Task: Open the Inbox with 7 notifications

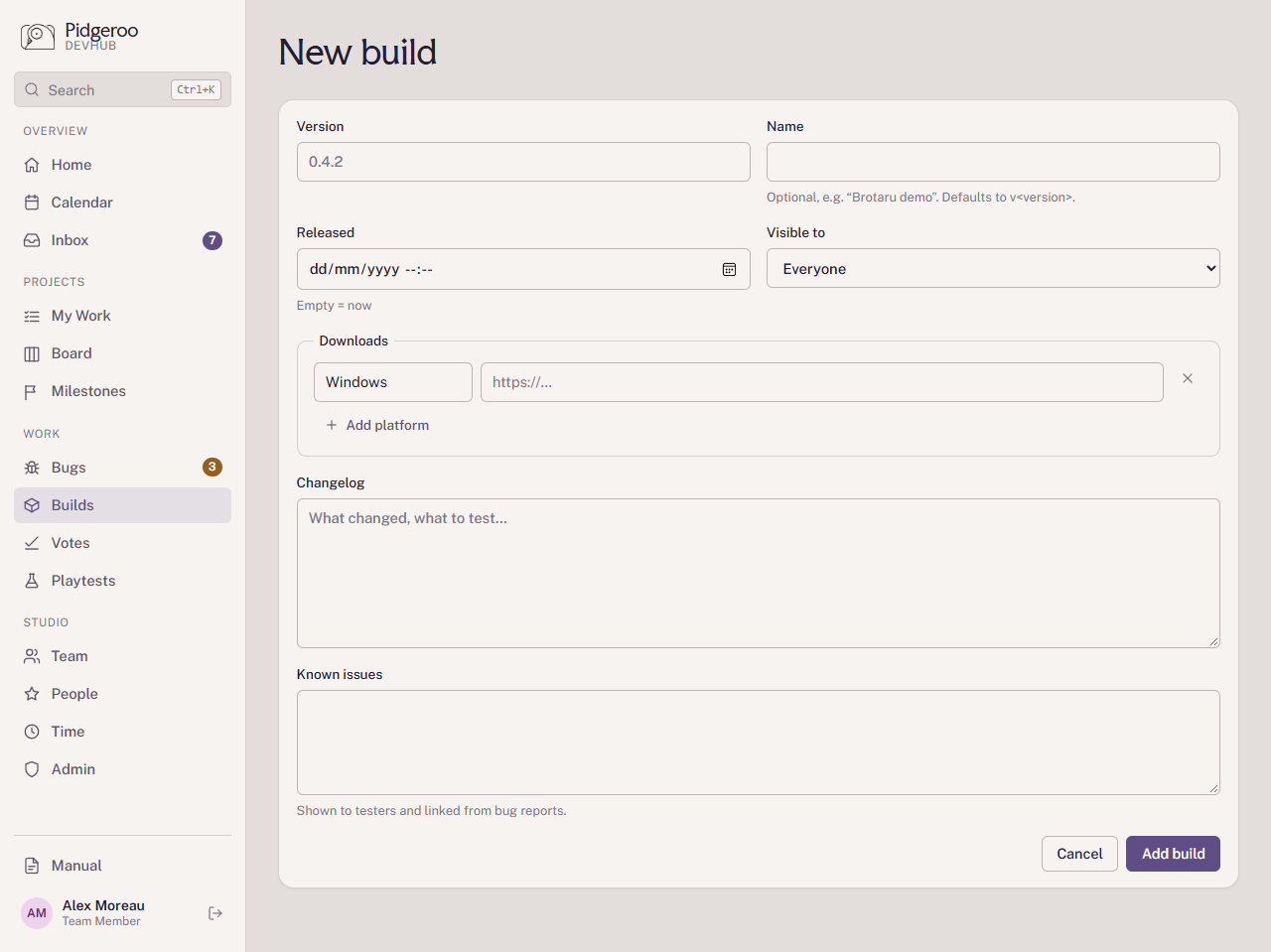Action: pyautogui.click(x=122, y=240)
